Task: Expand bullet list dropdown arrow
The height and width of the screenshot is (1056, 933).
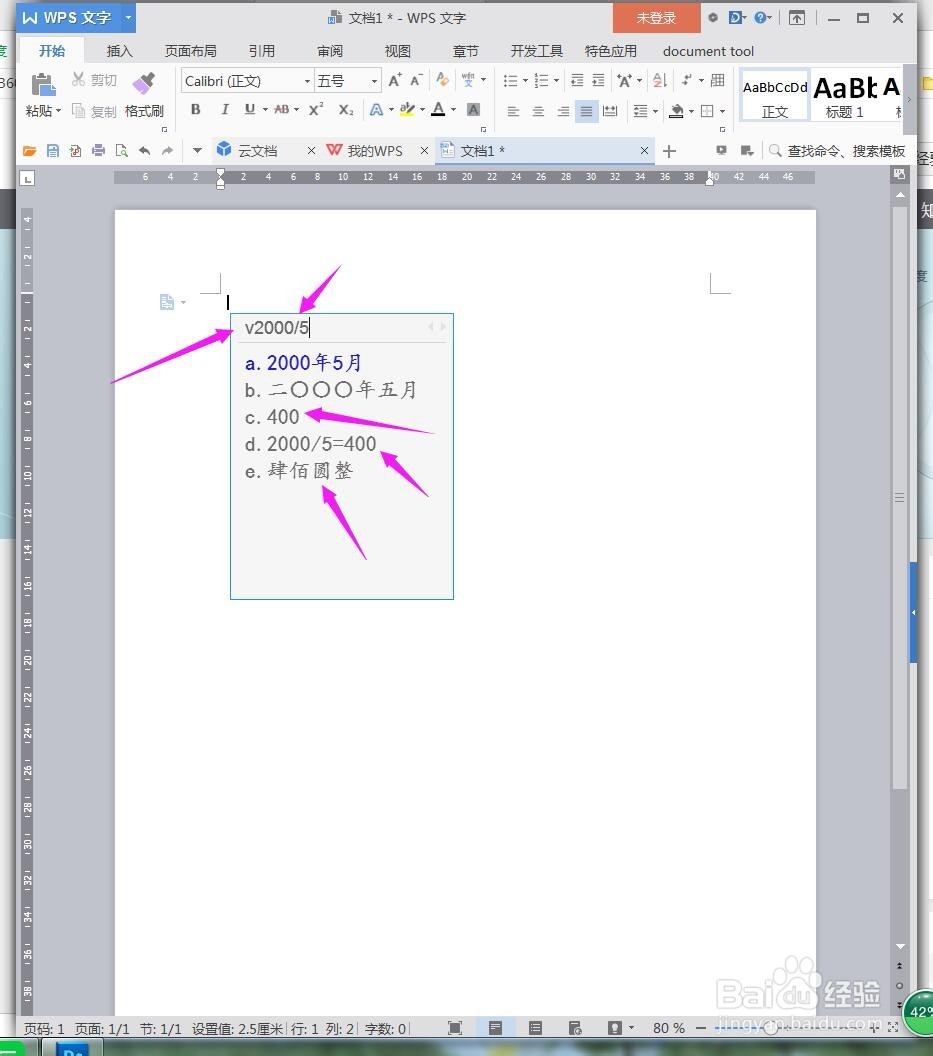Action: pyautogui.click(x=525, y=81)
